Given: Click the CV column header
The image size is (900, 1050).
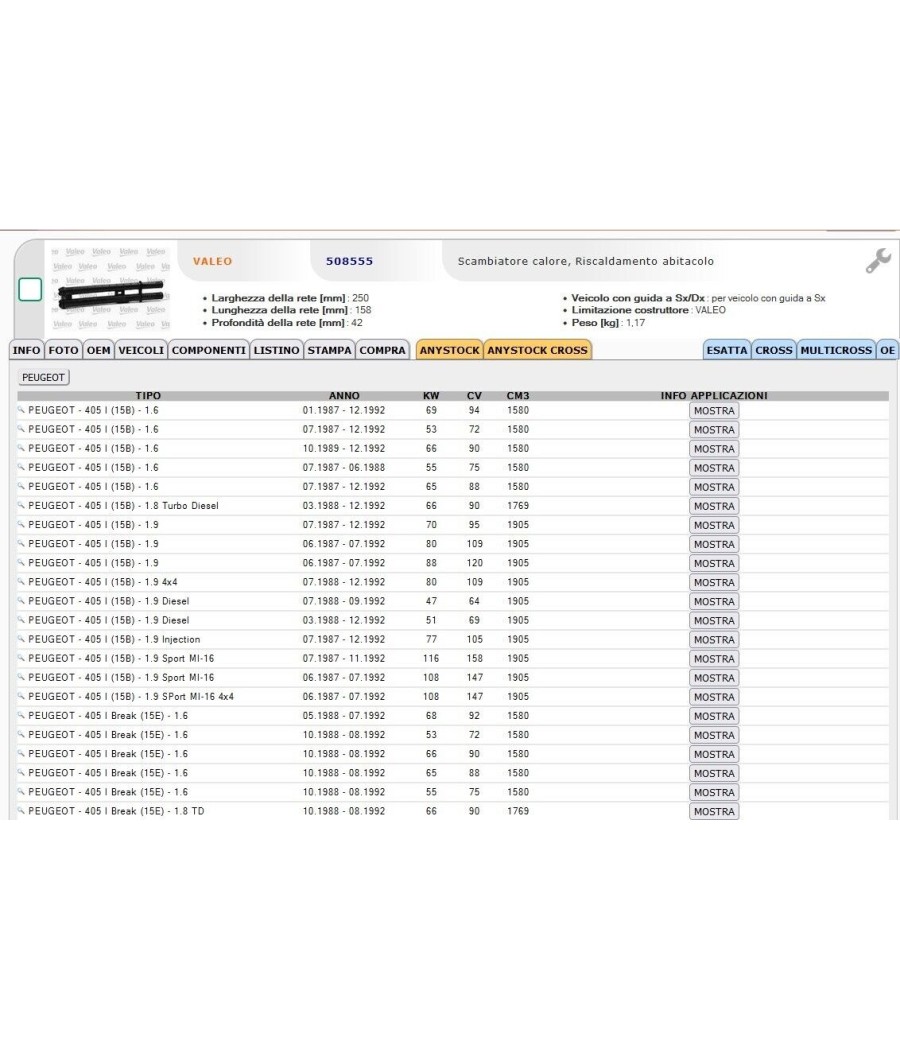Looking at the screenshot, I should 474,396.
